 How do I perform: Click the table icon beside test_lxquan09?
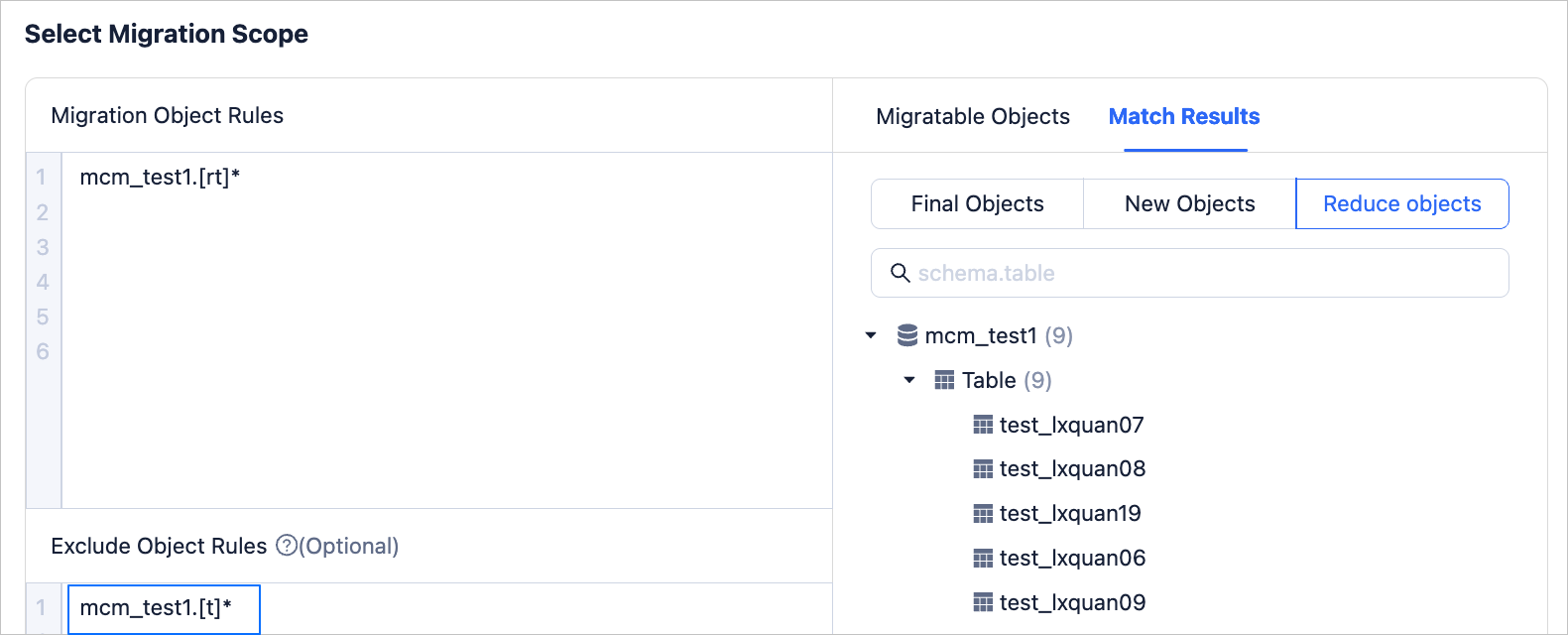[983, 602]
